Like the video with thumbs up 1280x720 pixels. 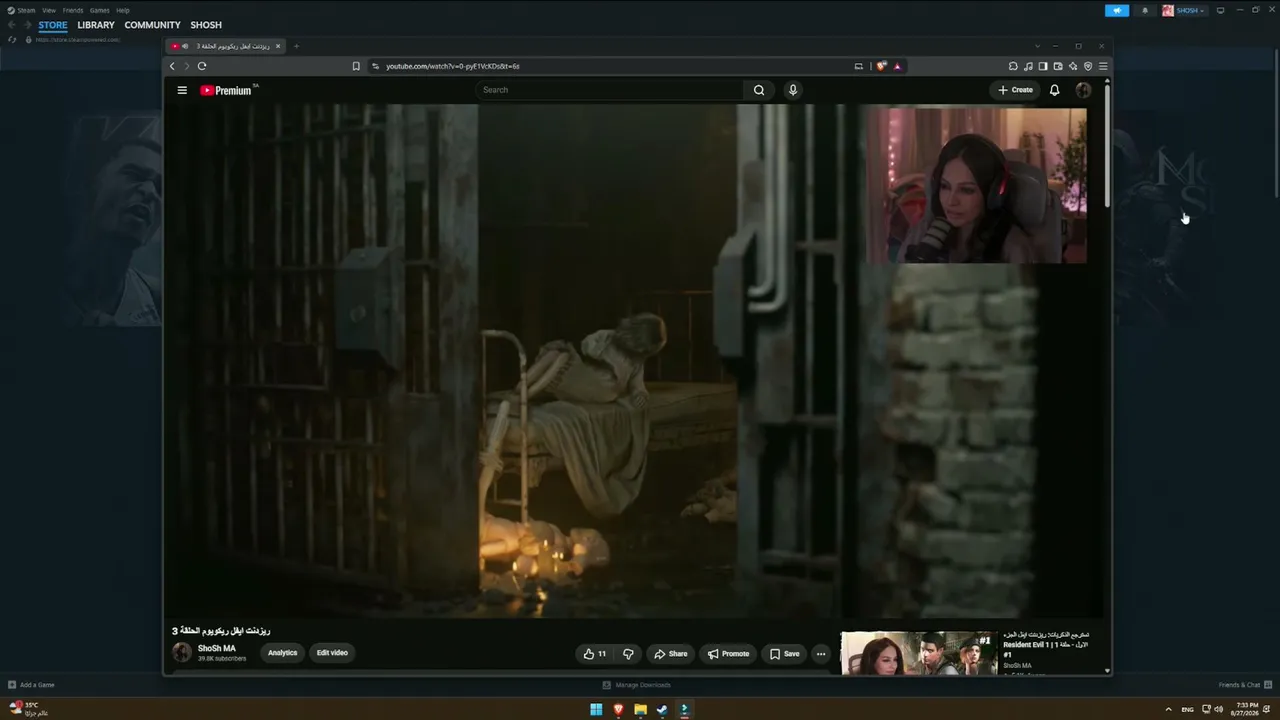coord(594,654)
